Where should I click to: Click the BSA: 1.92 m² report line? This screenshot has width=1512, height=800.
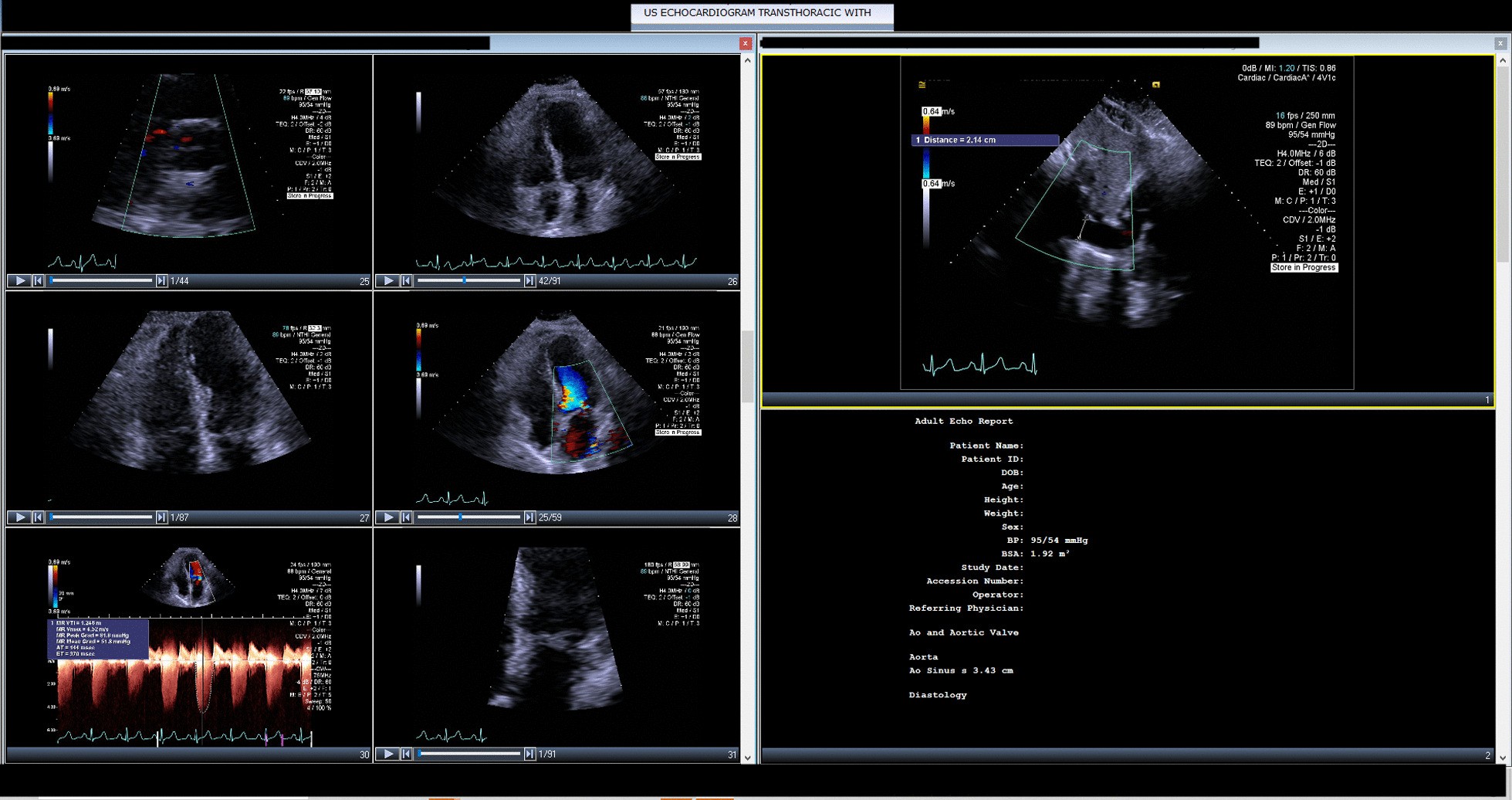(1036, 554)
